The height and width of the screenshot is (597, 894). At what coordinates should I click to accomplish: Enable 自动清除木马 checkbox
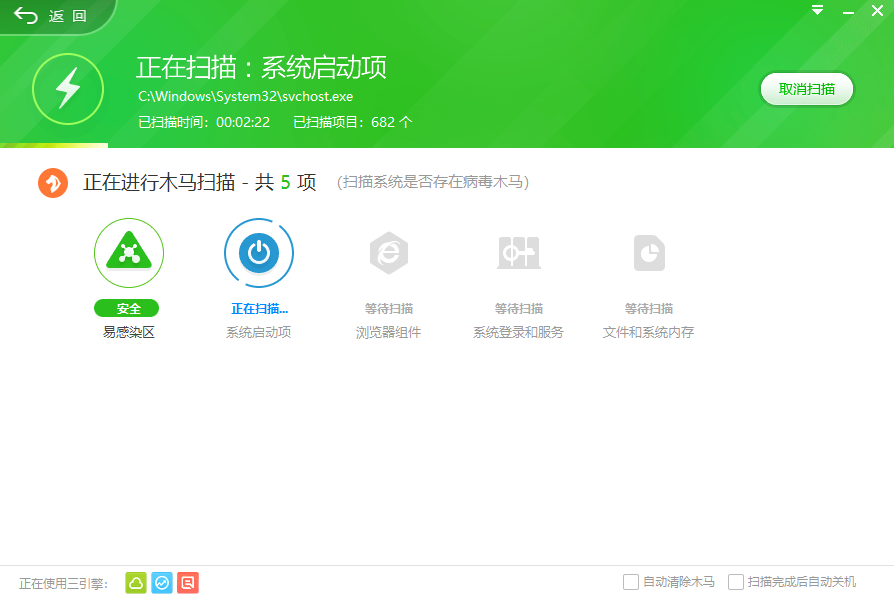631,582
